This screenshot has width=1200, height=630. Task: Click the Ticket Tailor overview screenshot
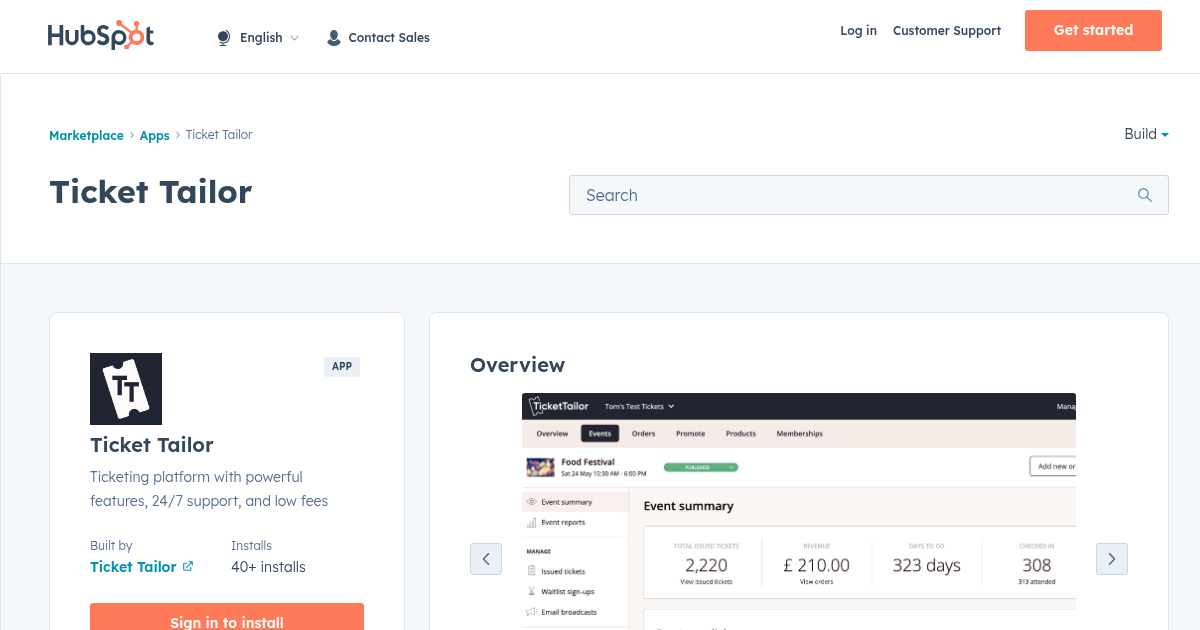798,510
